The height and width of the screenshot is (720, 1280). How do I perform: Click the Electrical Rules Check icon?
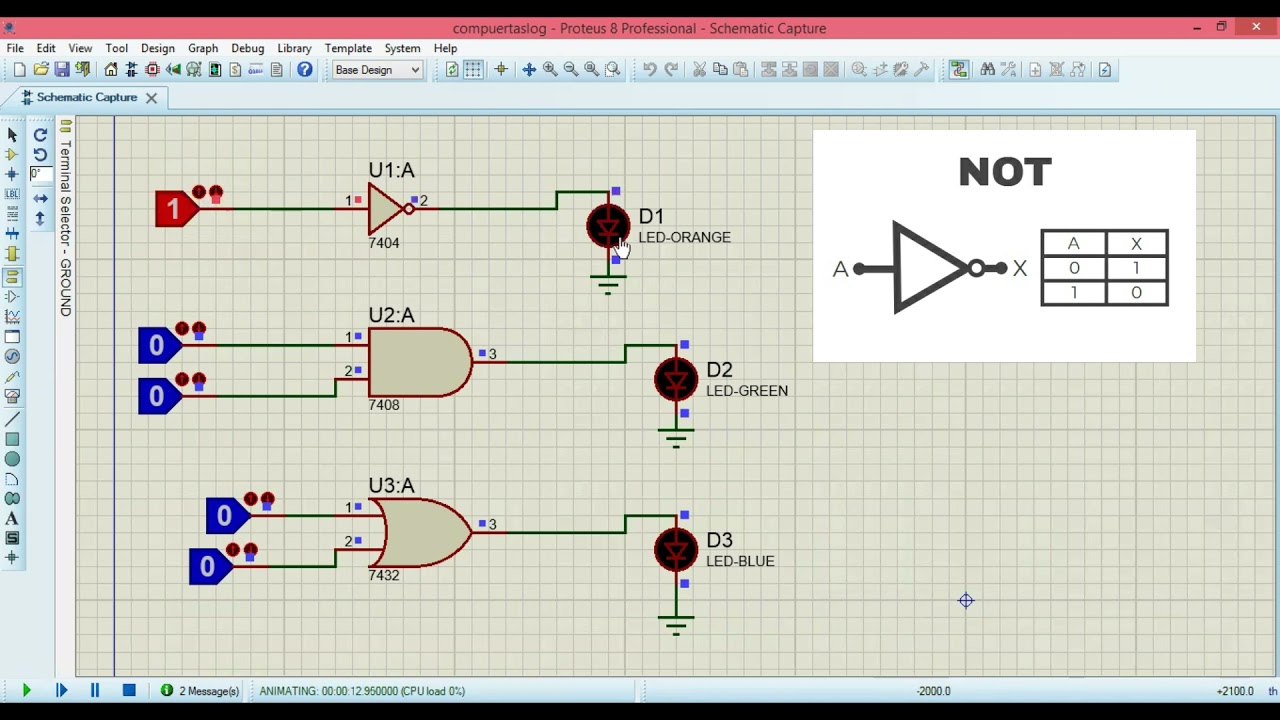coord(1104,69)
